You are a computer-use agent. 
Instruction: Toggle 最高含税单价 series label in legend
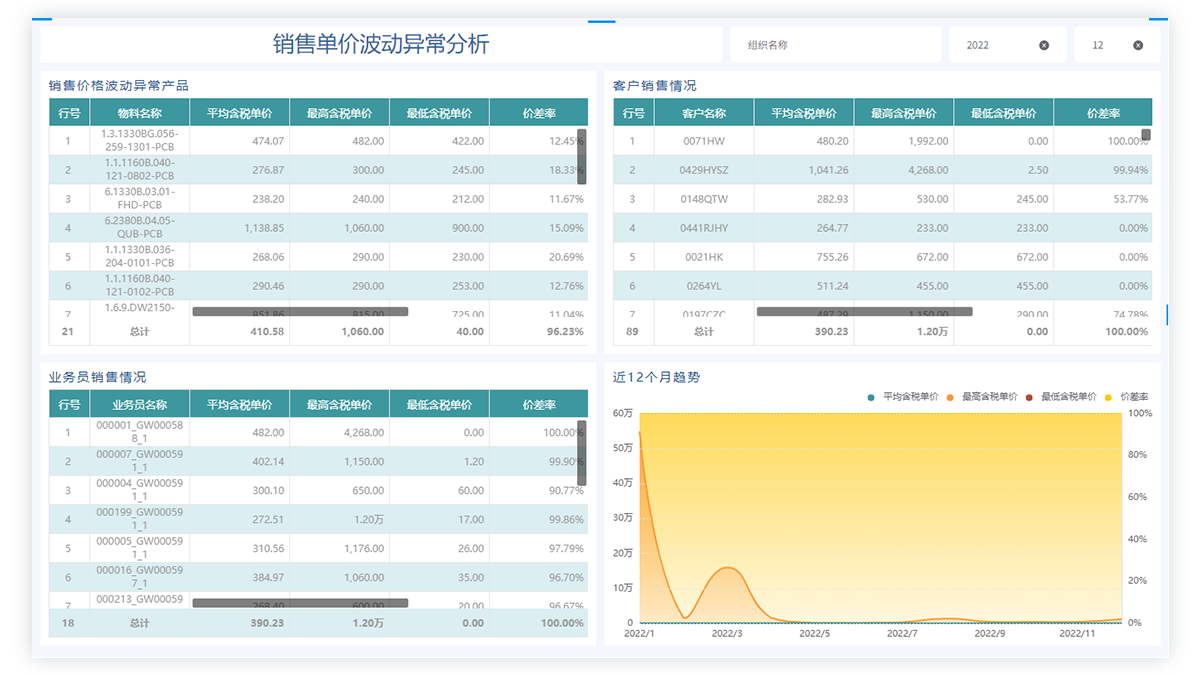tap(989, 398)
